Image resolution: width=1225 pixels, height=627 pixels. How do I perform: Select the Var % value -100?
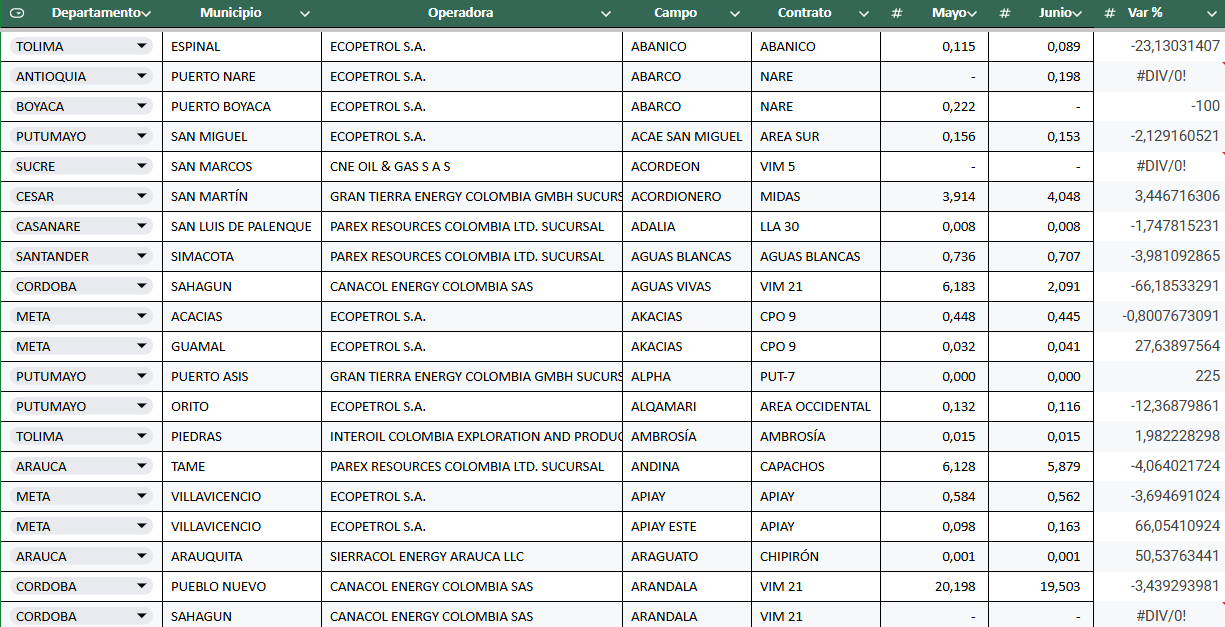[1160, 107]
